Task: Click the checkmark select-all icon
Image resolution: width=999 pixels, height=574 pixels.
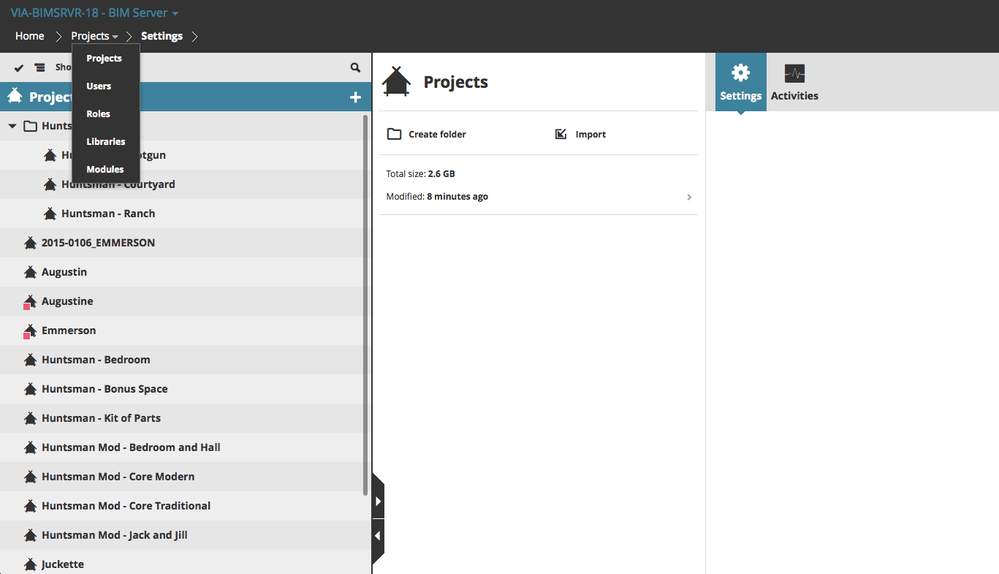Action: tap(18, 68)
